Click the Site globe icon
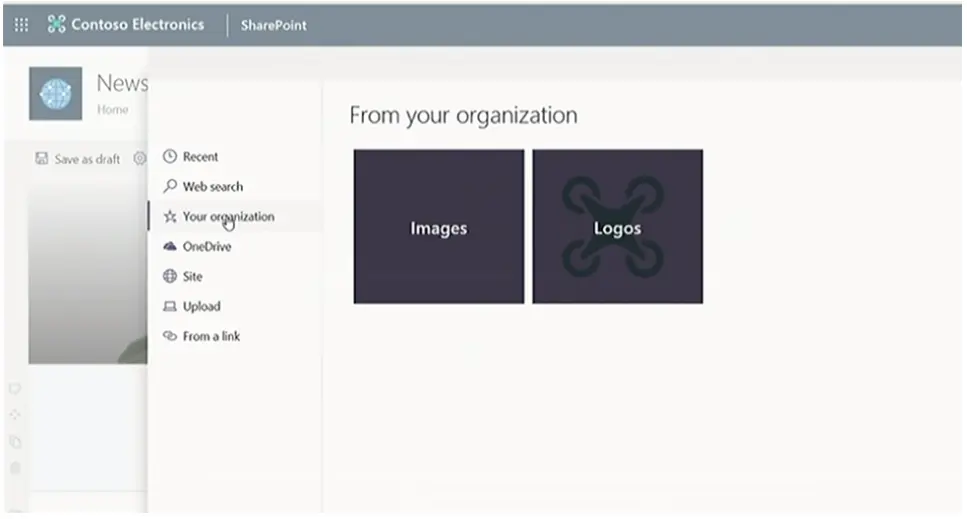 170,277
